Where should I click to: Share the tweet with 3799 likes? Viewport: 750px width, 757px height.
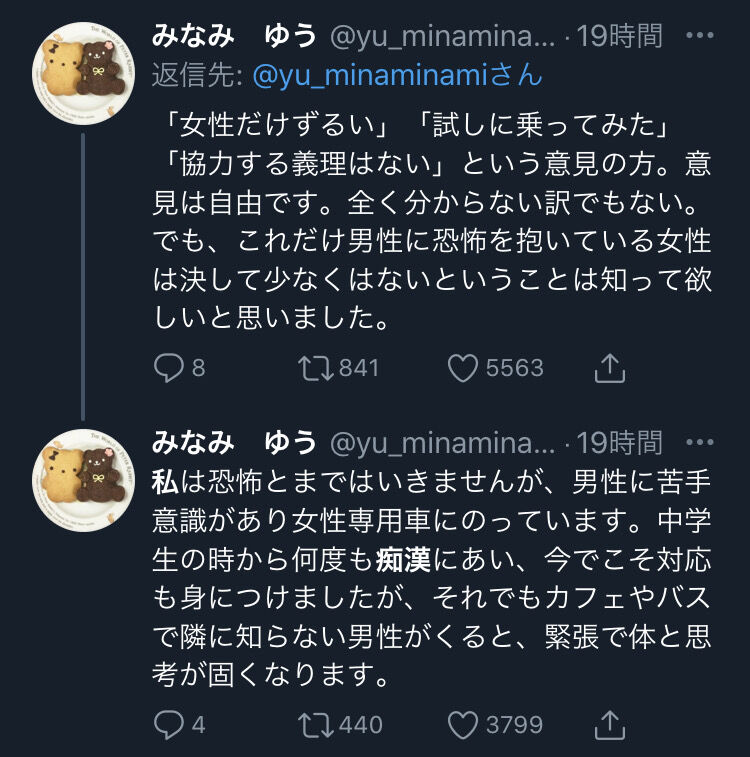[x=609, y=724]
